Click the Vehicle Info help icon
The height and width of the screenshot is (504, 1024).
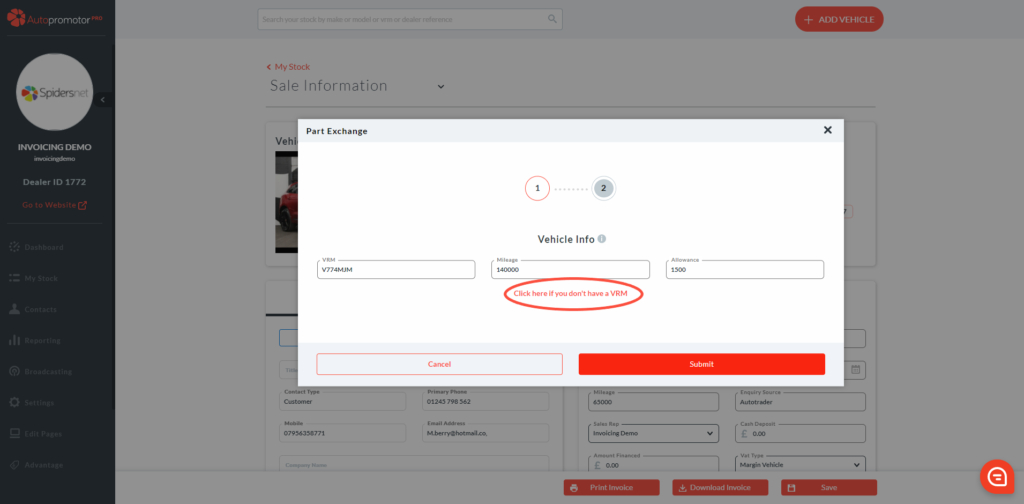(602, 239)
